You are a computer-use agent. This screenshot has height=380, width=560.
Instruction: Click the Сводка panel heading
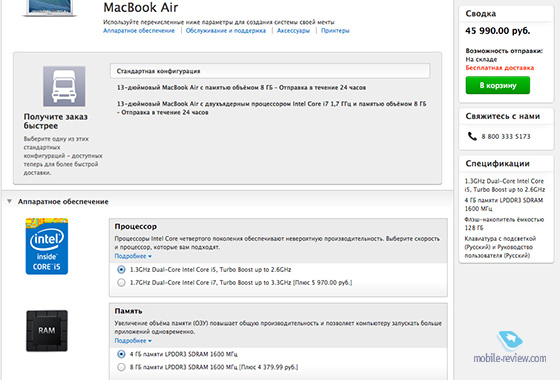pyautogui.click(x=480, y=14)
